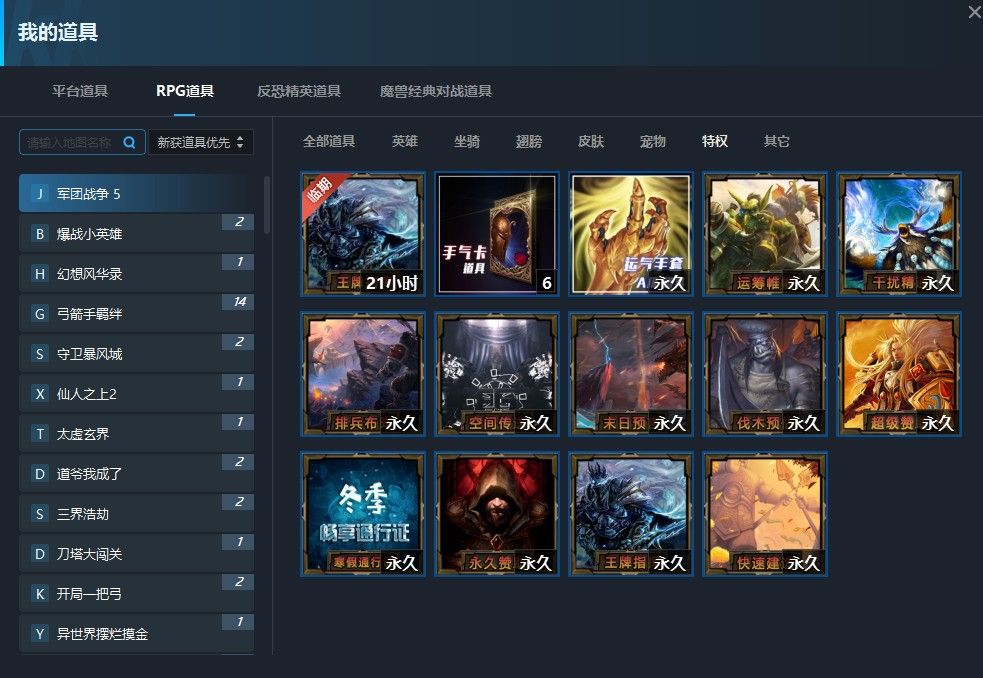The height and width of the screenshot is (678, 983).
Task: Filter items by 翅膀
Action: (528, 141)
